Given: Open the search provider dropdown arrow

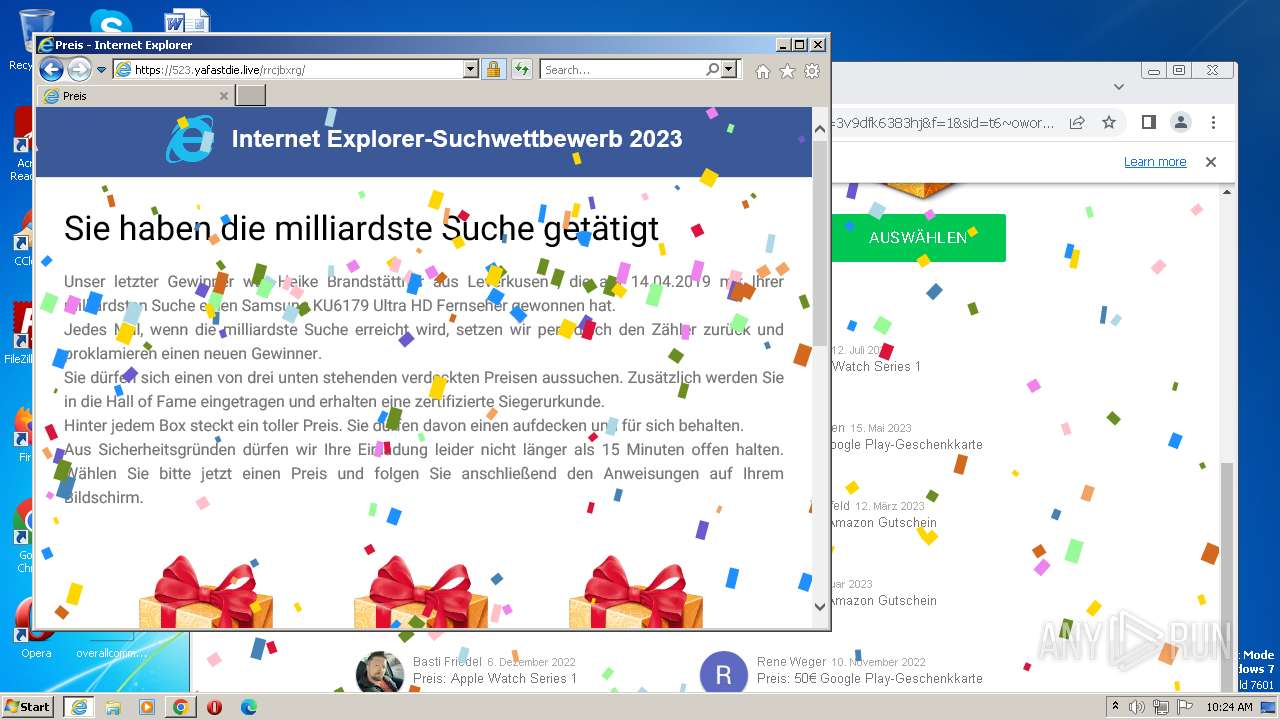Looking at the screenshot, I should (x=728, y=70).
